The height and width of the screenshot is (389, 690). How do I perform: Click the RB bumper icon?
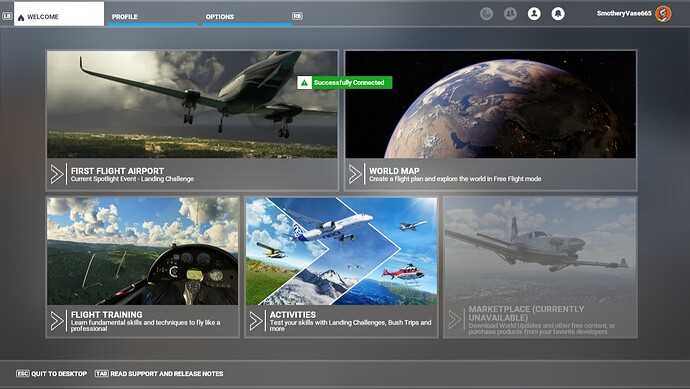pyautogui.click(x=297, y=16)
